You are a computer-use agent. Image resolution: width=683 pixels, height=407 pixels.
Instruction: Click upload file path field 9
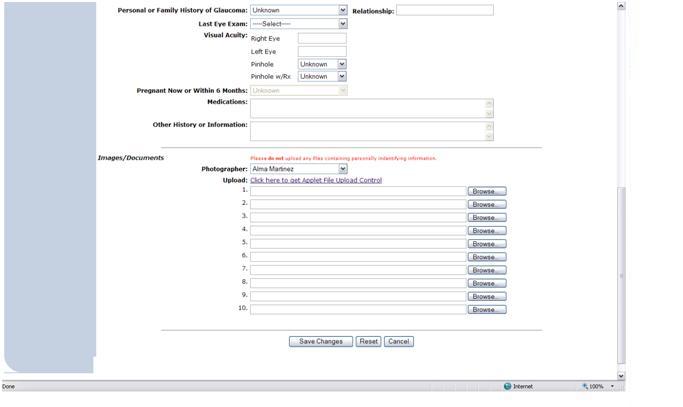click(x=358, y=296)
